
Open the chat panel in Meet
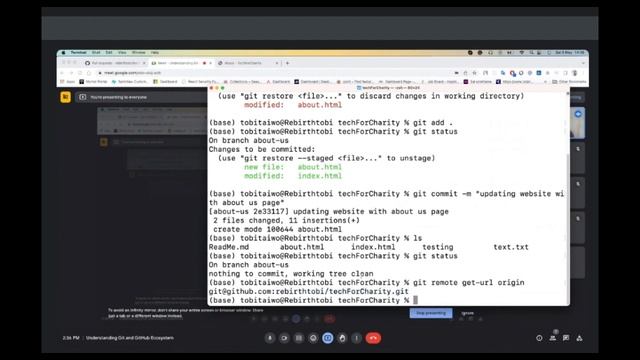pos(566,338)
